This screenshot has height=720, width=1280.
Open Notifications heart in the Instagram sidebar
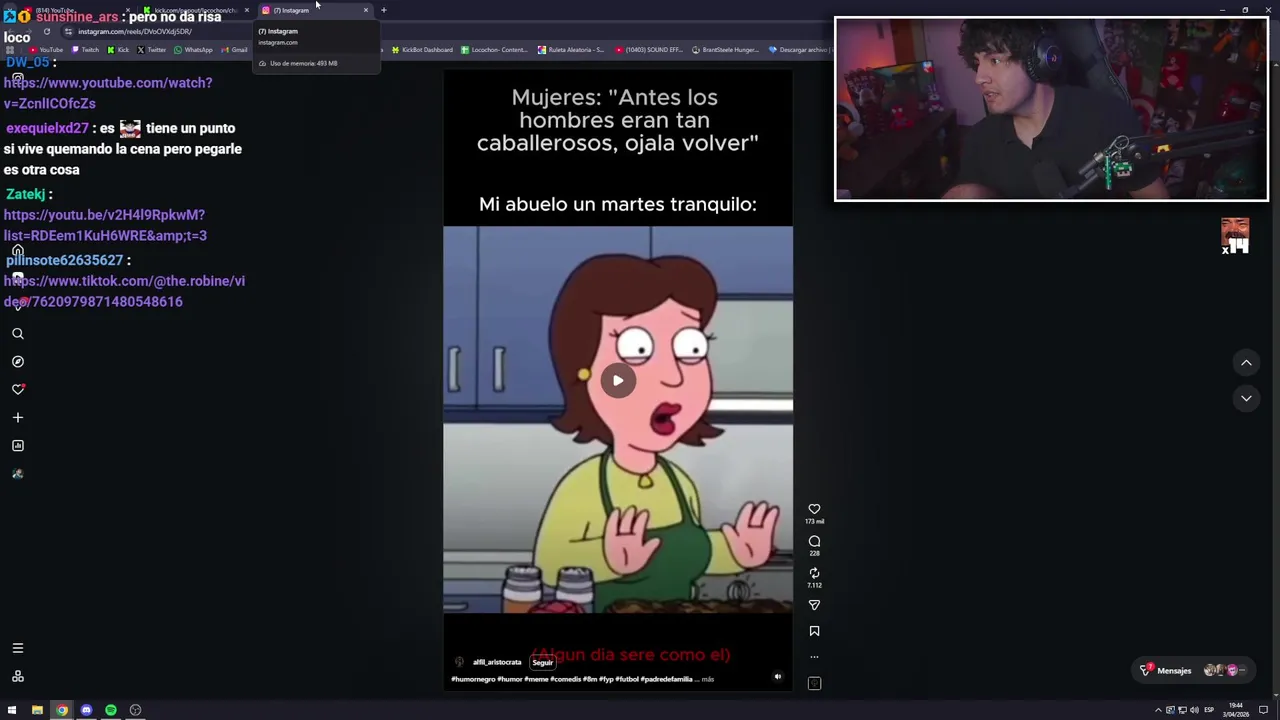[x=18, y=389]
